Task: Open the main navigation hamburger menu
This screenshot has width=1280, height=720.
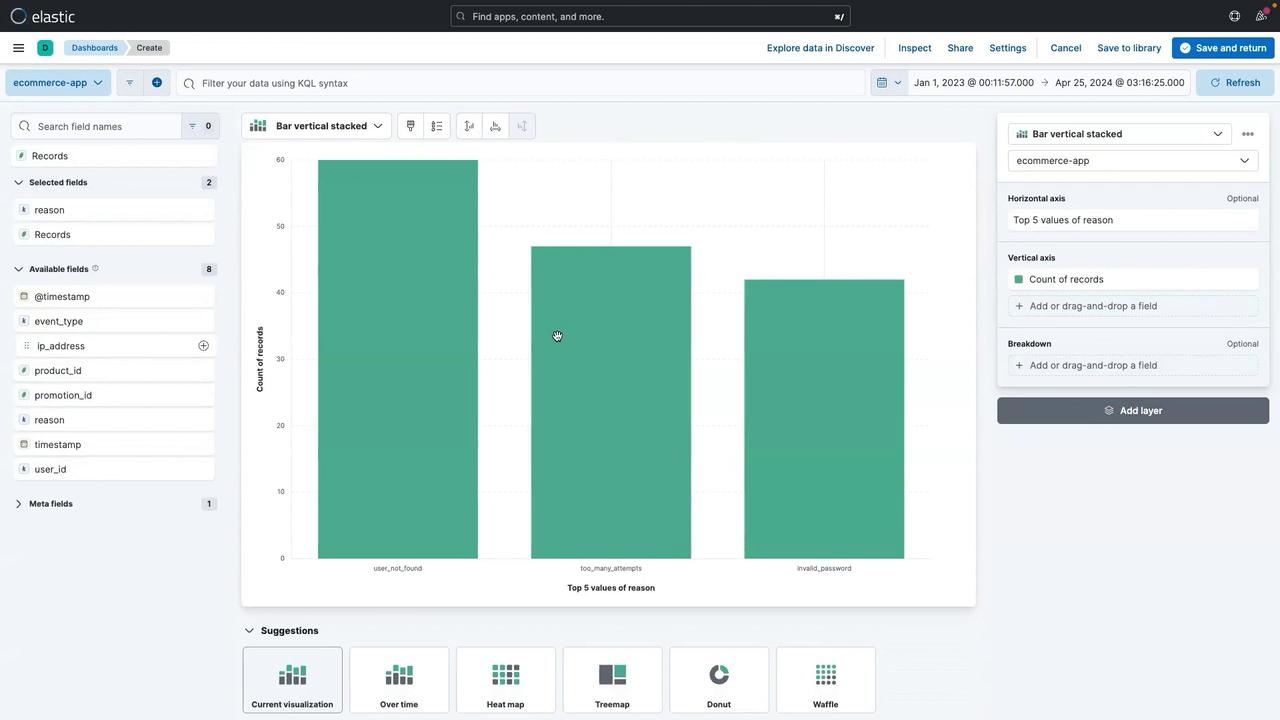Action: click(18, 48)
